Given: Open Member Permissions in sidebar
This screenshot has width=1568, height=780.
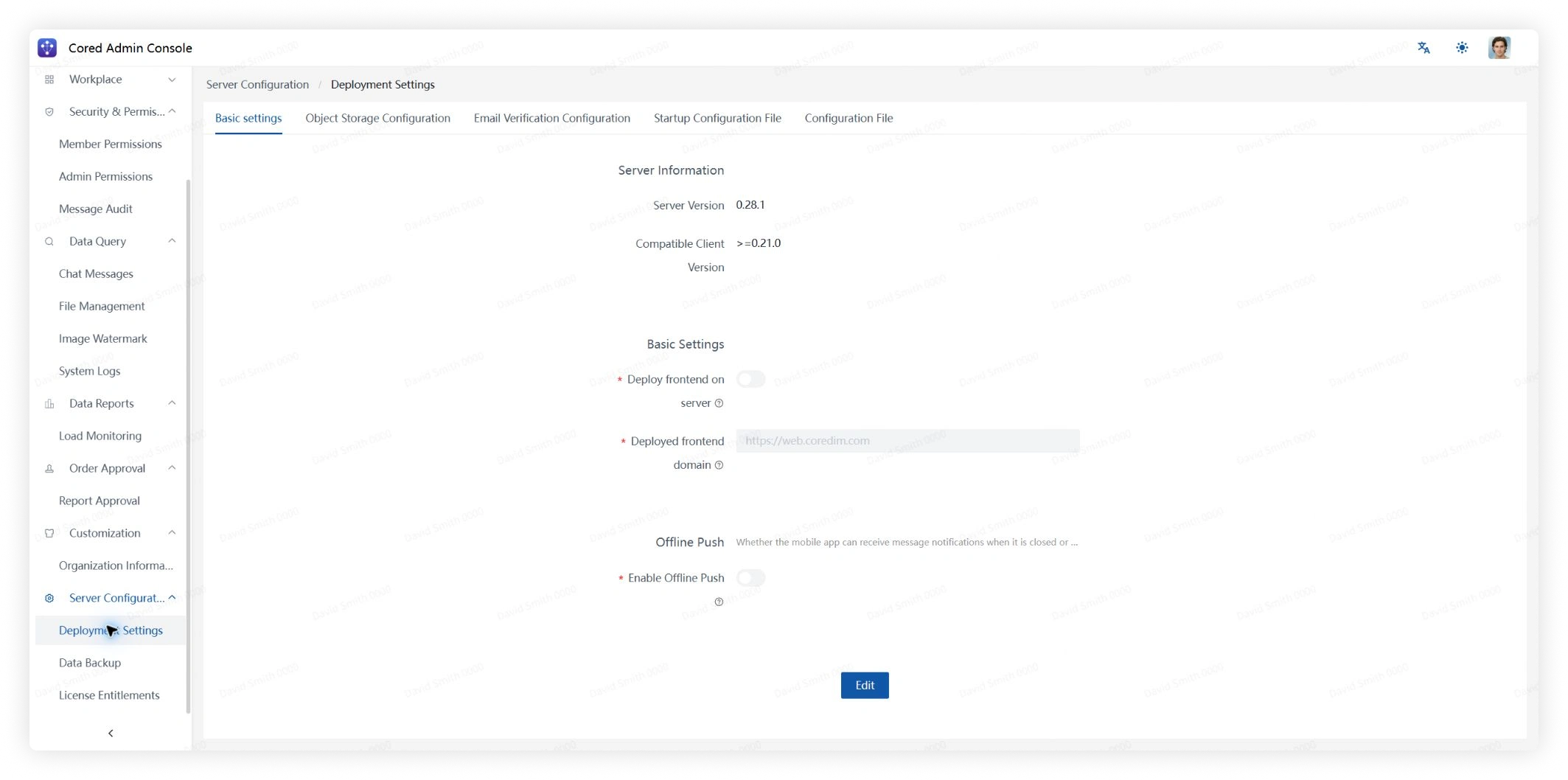Looking at the screenshot, I should pyautogui.click(x=111, y=144).
